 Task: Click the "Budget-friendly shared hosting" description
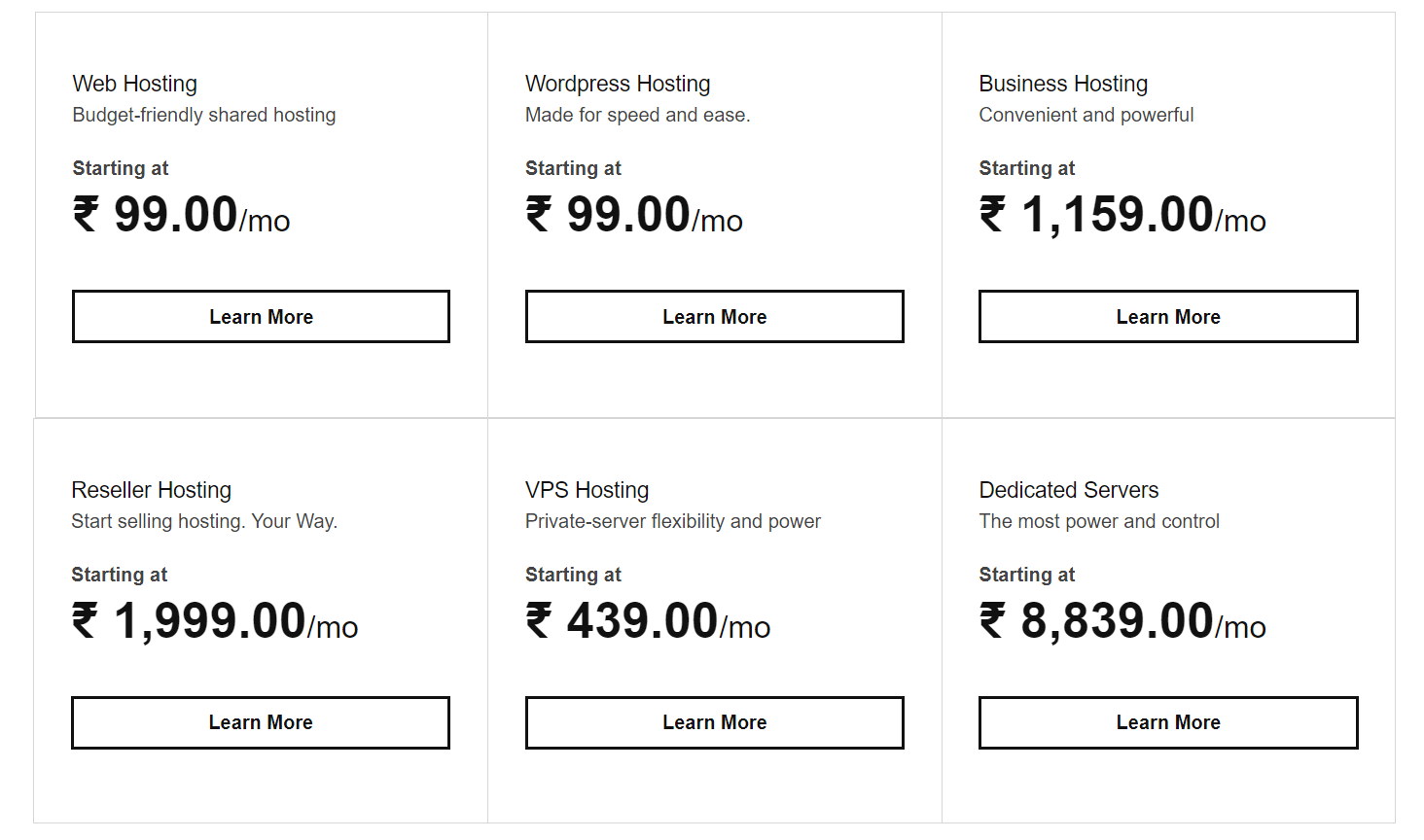pos(204,115)
